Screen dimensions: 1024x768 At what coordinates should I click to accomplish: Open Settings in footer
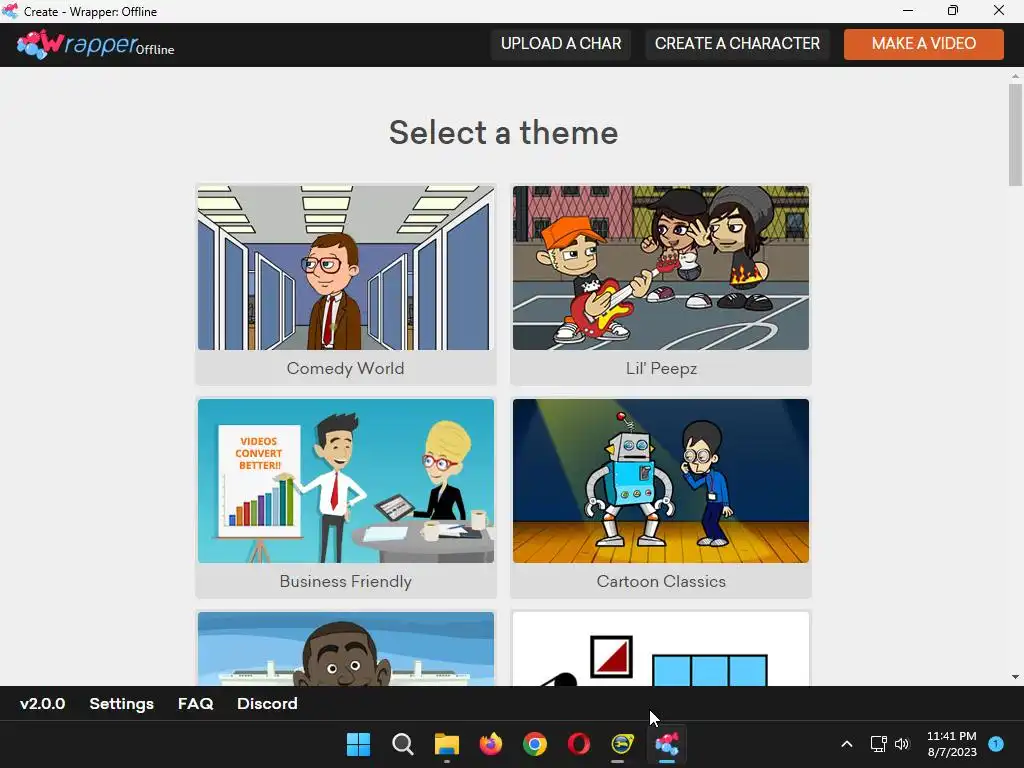(121, 703)
